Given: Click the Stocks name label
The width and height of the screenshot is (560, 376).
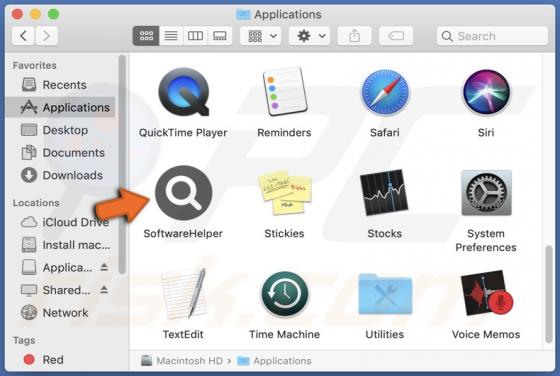Looking at the screenshot, I should click(385, 234).
